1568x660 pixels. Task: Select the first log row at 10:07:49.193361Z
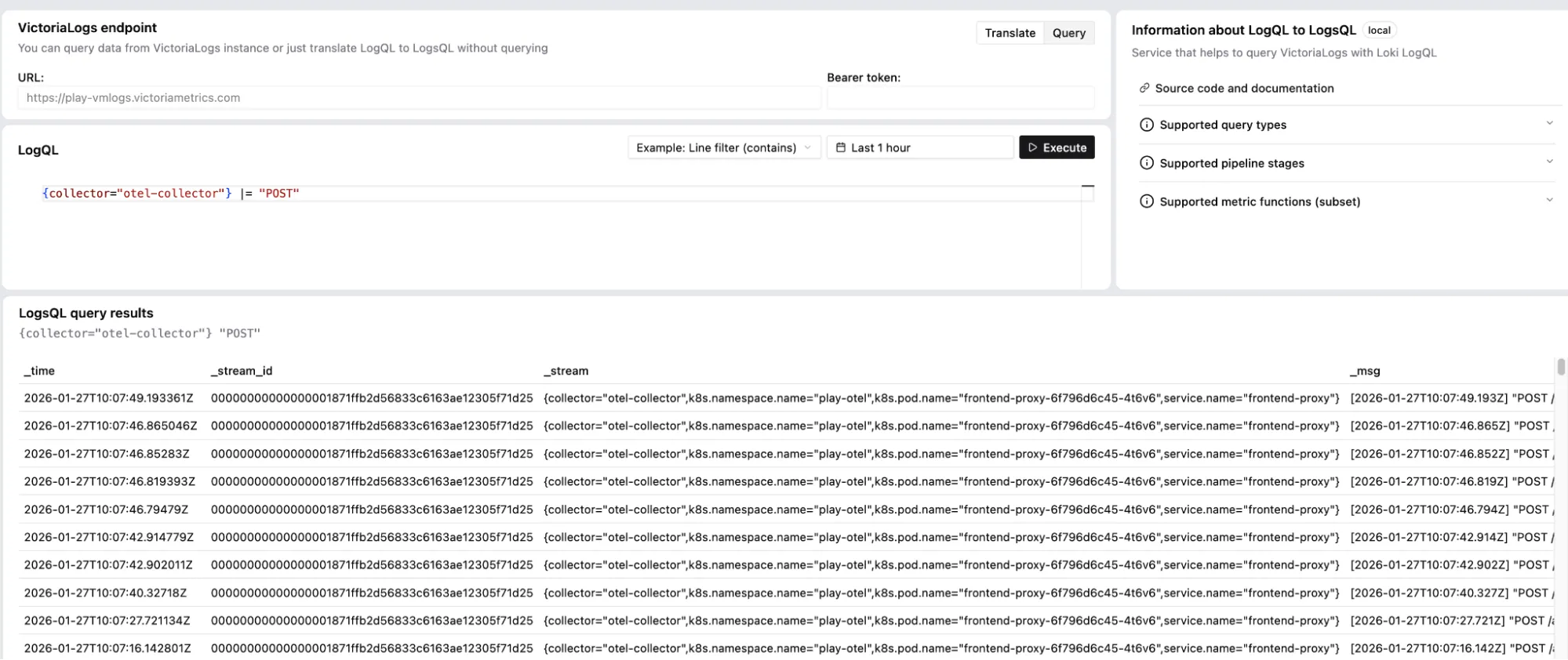pyautogui.click(x=108, y=398)
